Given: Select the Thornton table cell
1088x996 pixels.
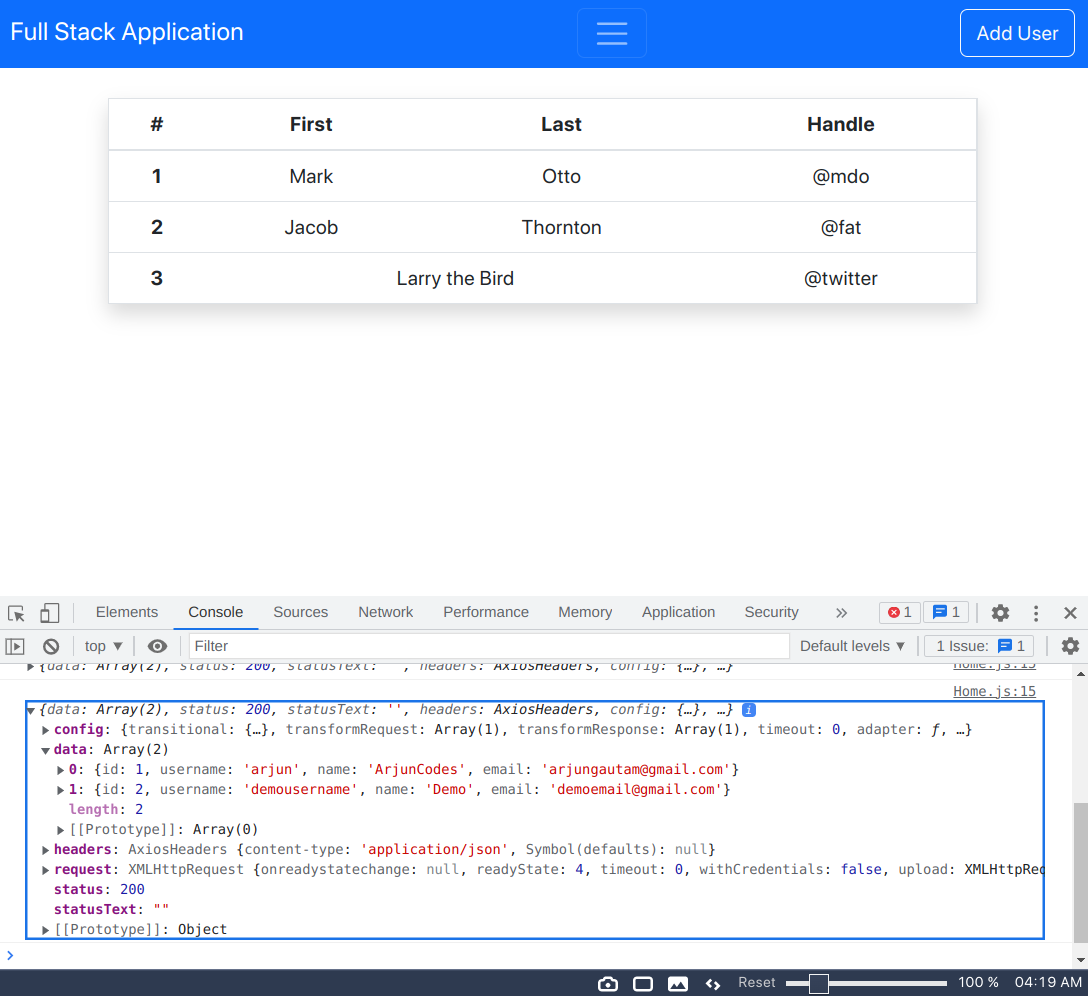Looking at the screenshot, I should 561,228.
